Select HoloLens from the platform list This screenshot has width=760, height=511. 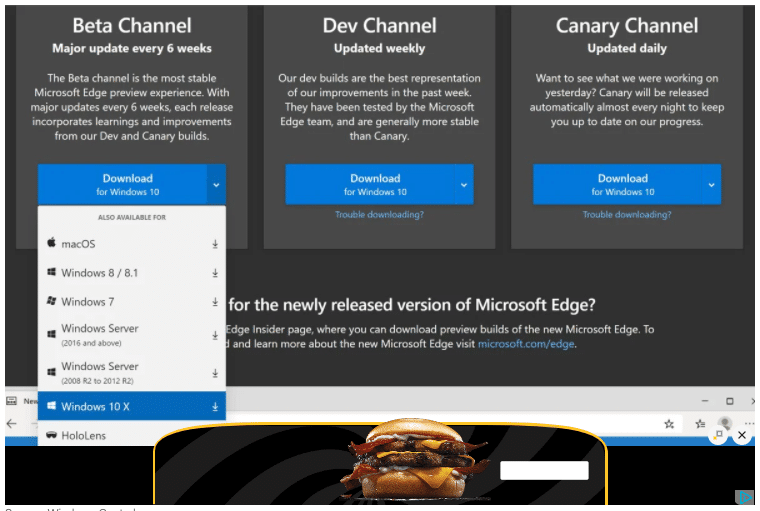coord(132,435)
